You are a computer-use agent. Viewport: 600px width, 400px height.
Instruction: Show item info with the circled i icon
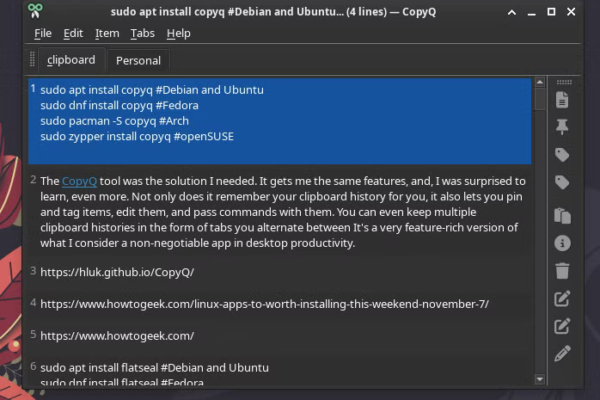pos(562,243)
